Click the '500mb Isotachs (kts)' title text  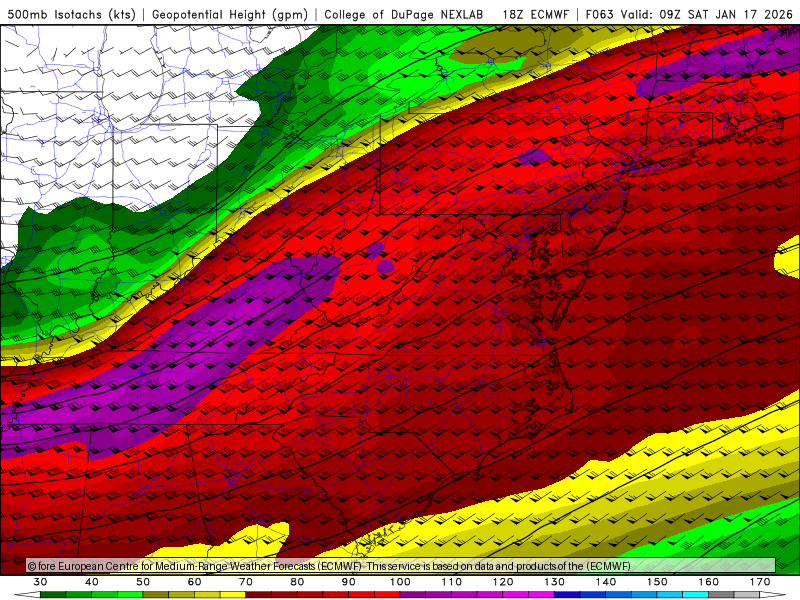tap(71, 14)
